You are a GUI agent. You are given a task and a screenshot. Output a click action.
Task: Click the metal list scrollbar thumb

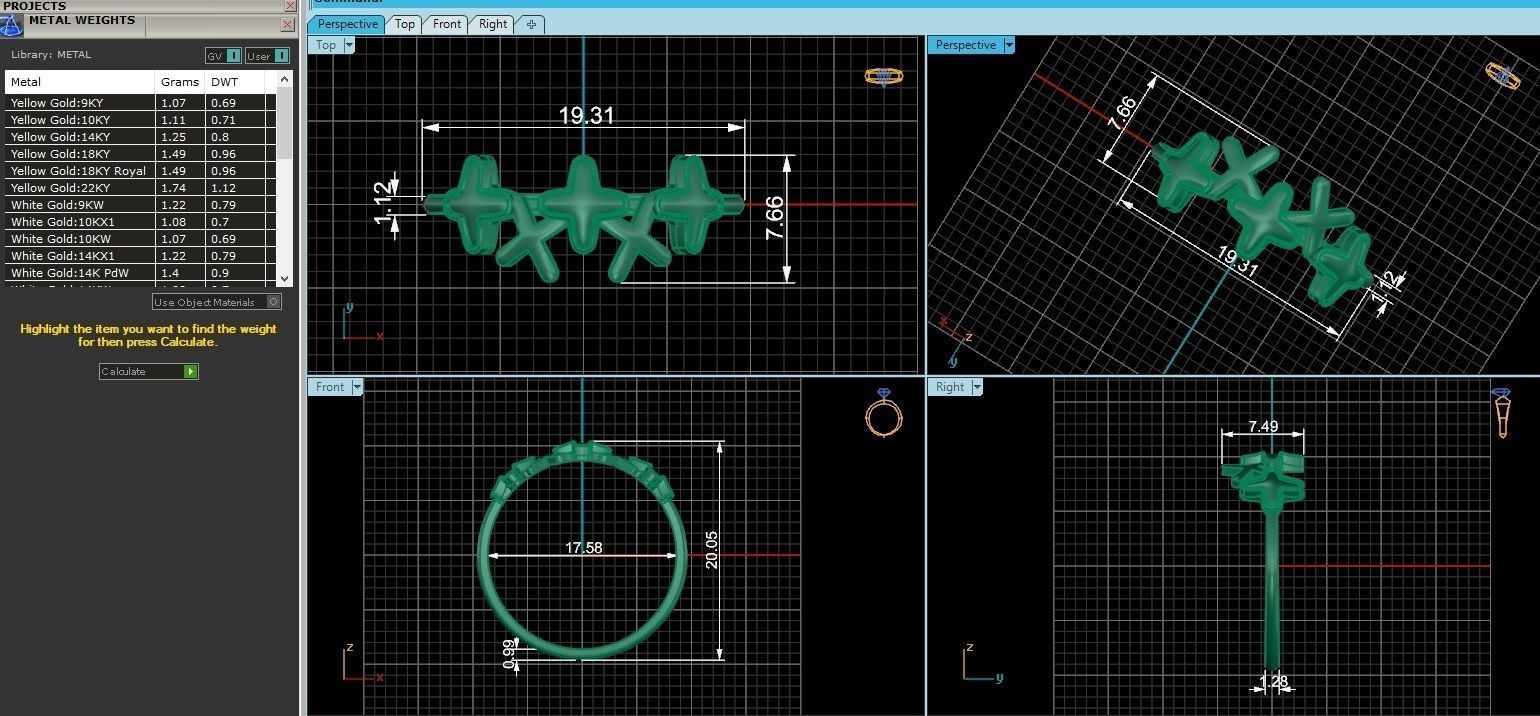285,125
